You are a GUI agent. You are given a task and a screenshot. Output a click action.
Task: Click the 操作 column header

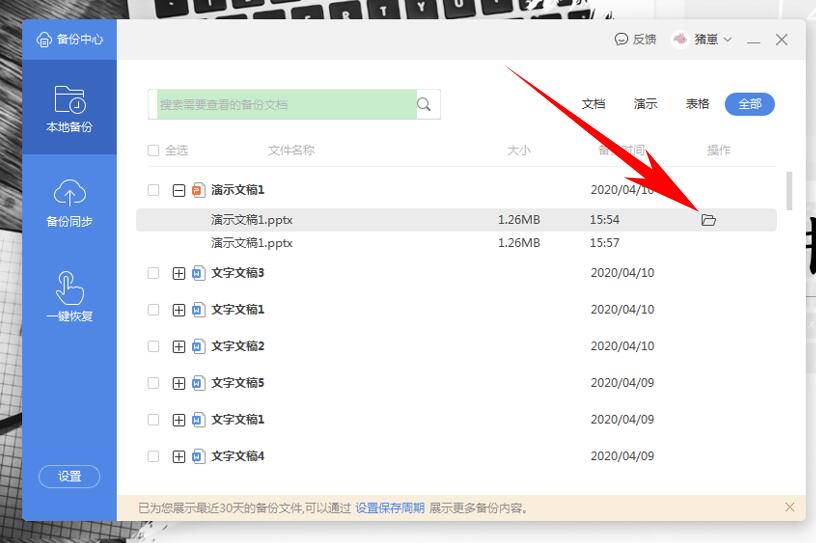click(x=719, y=150)
